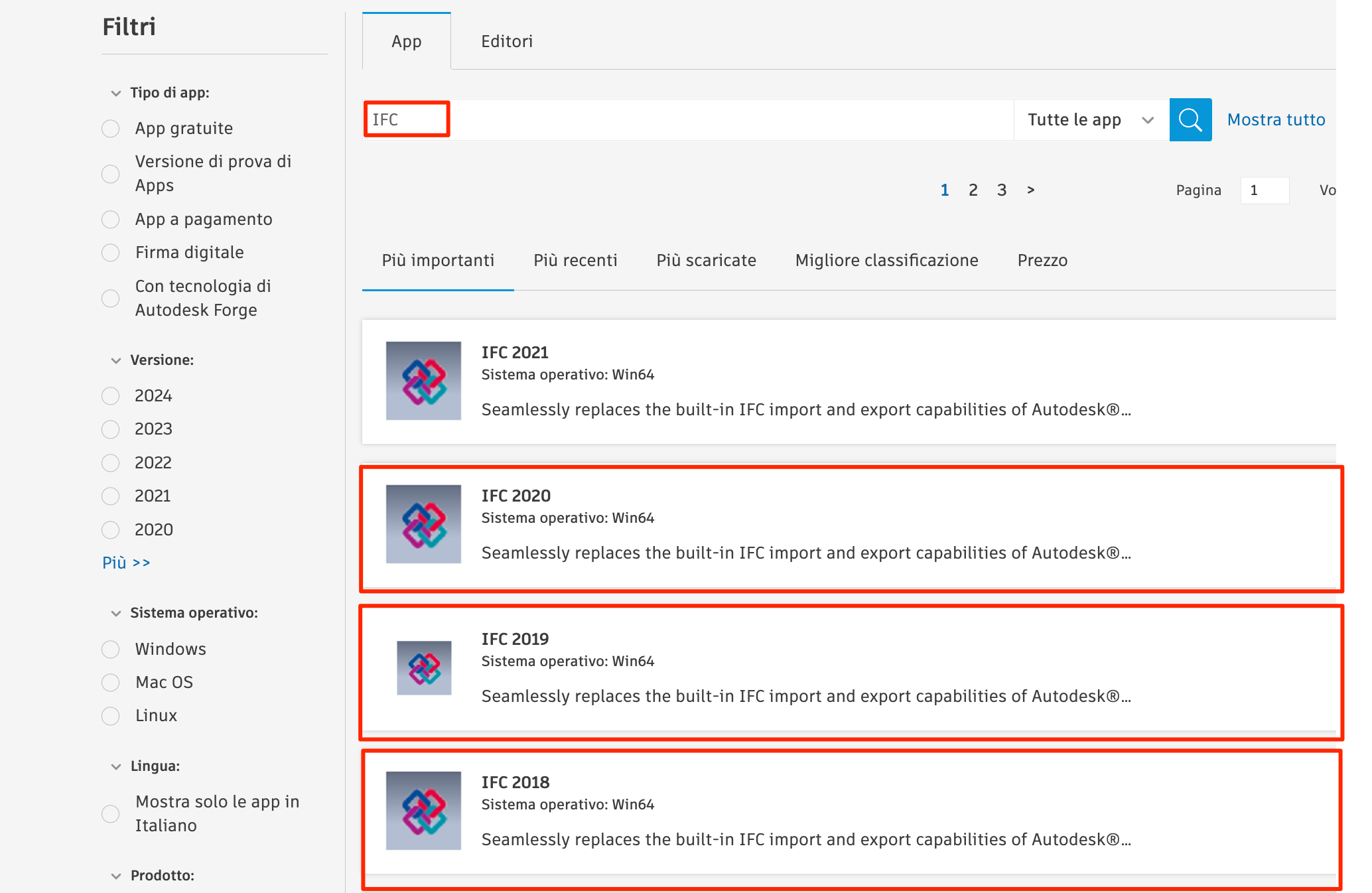Filter by Linux operating system
Viewport: 1372px width, 893px height.
coord(111,716)
